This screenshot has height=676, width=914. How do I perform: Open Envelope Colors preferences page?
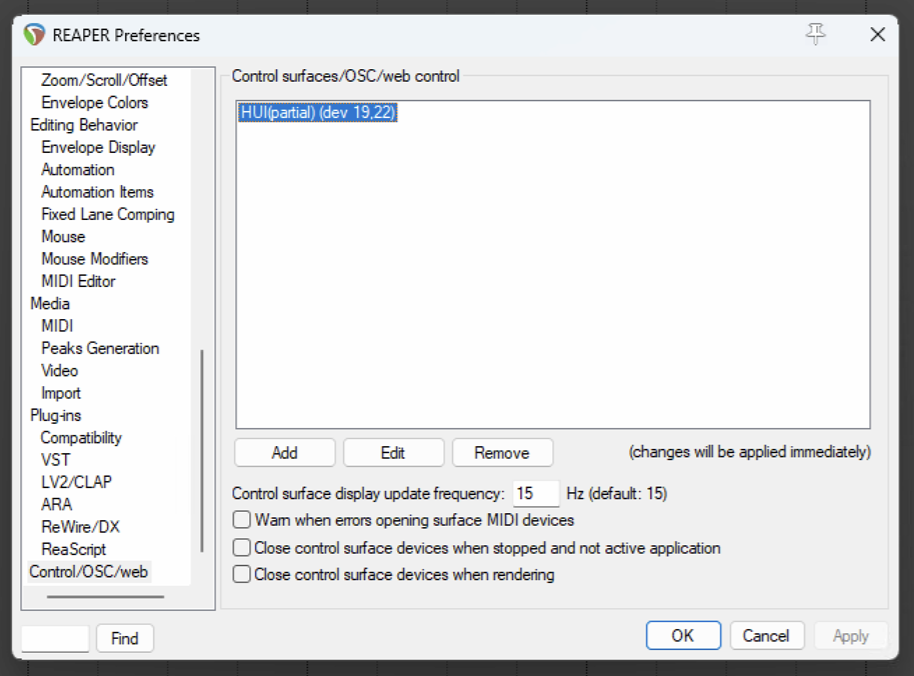coord(95,103)
